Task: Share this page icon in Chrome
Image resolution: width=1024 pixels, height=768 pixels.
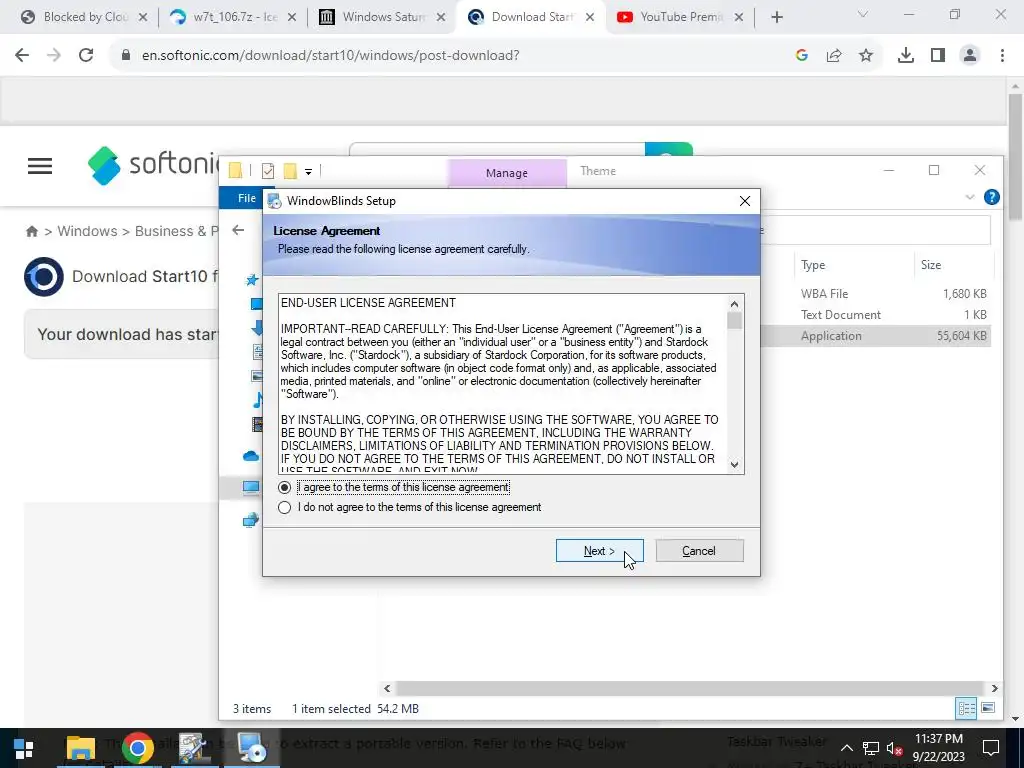Action: click(834, 56)
